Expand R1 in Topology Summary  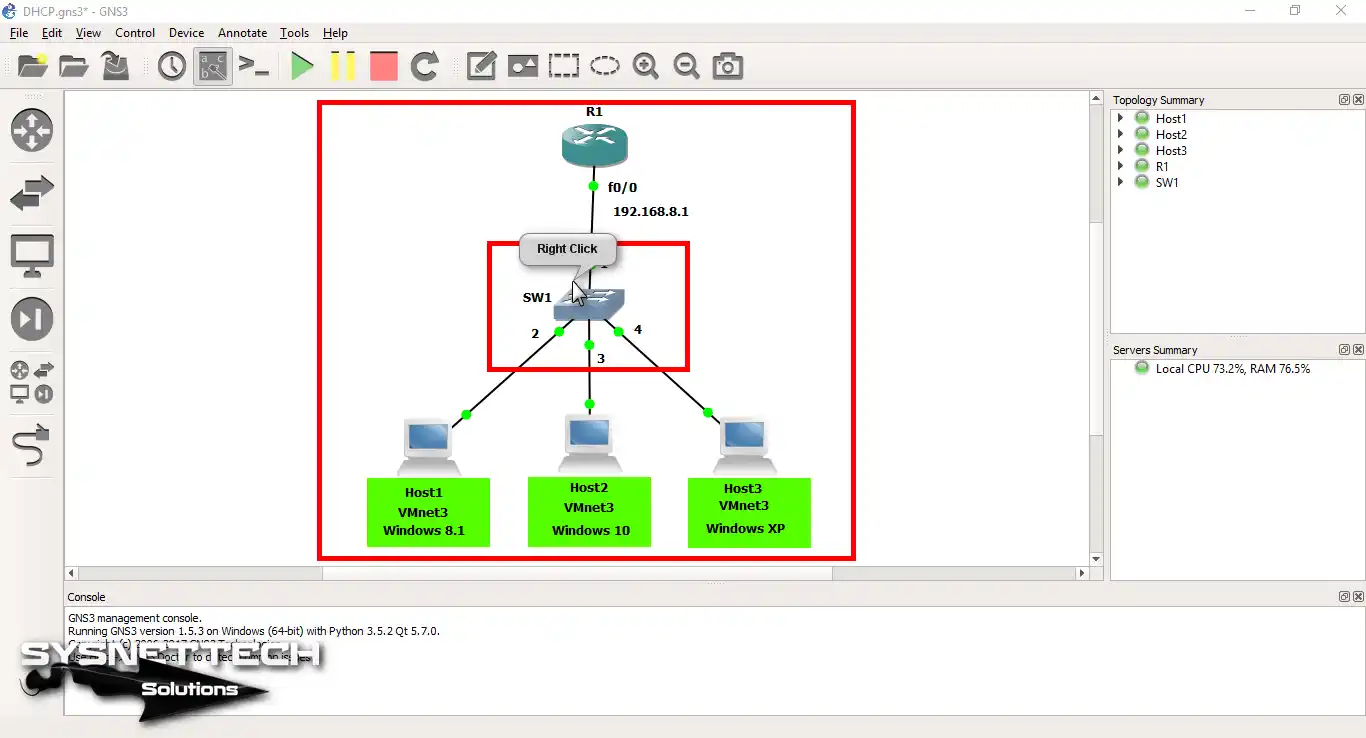(x=1121, y=166)
